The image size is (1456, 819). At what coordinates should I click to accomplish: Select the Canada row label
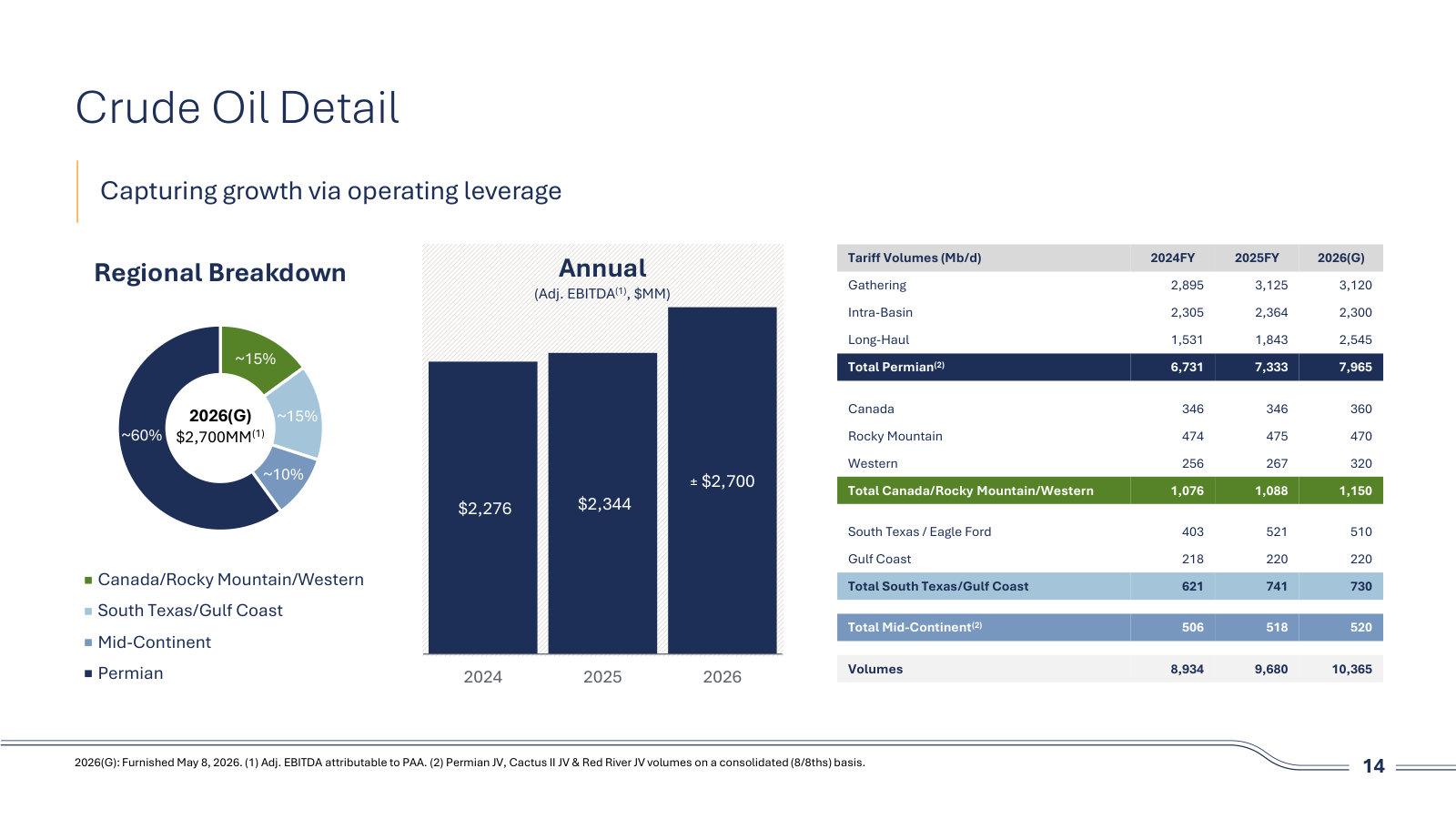871,409
